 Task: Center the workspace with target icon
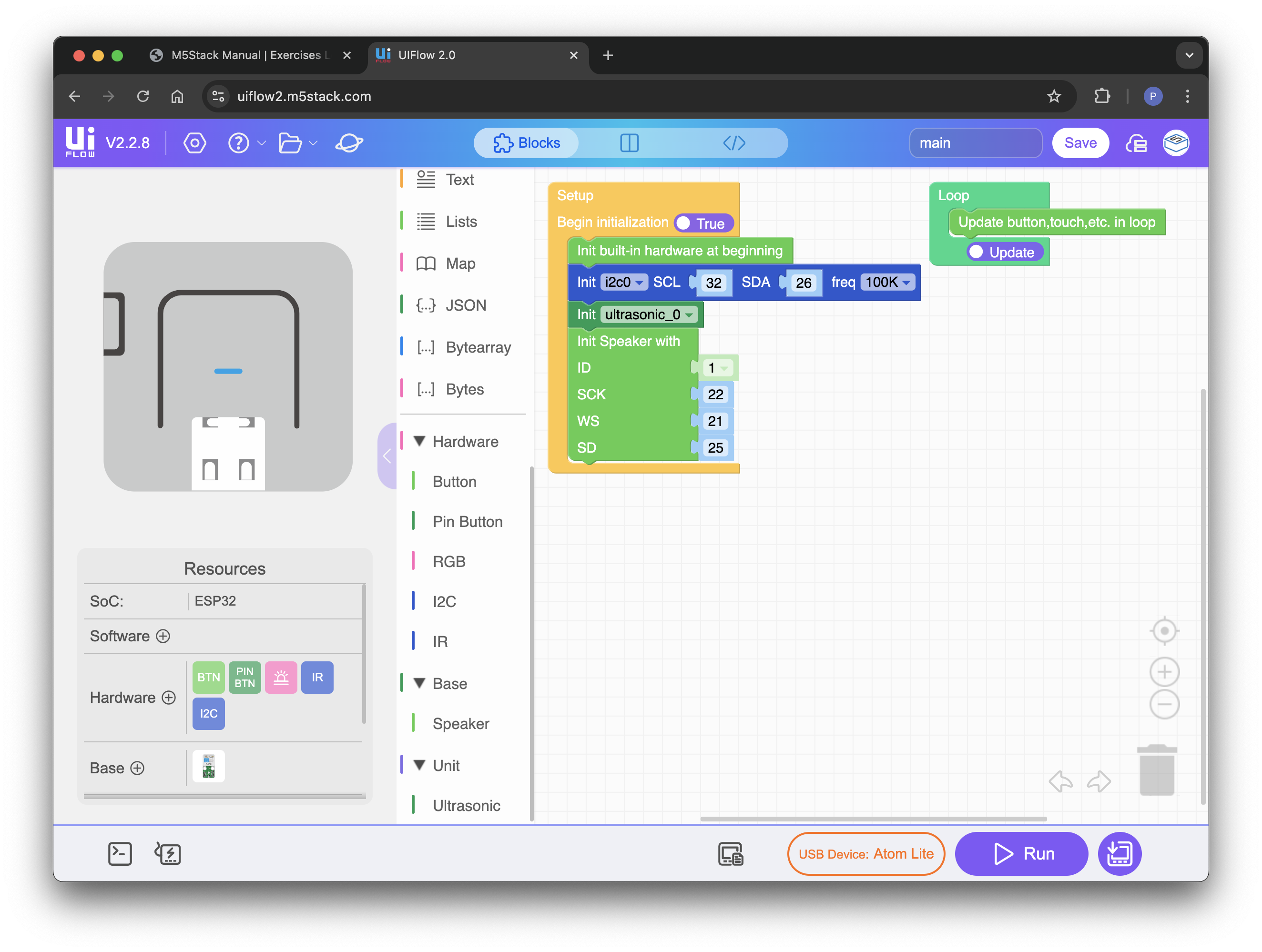[1164, 630]
